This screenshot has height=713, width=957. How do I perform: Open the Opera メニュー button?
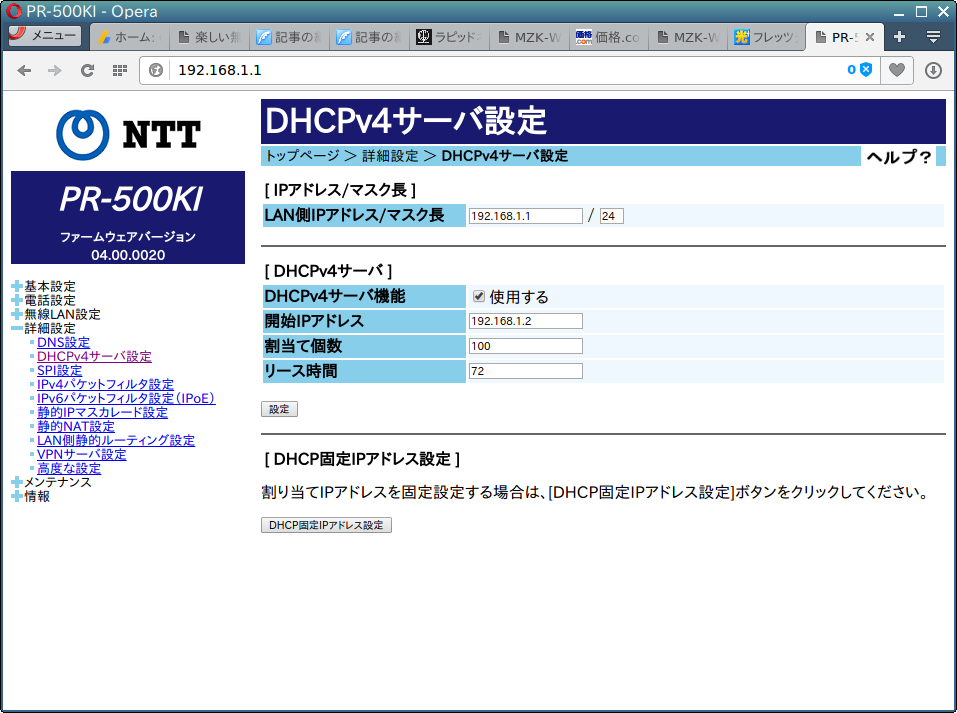(x=45, y=35)
